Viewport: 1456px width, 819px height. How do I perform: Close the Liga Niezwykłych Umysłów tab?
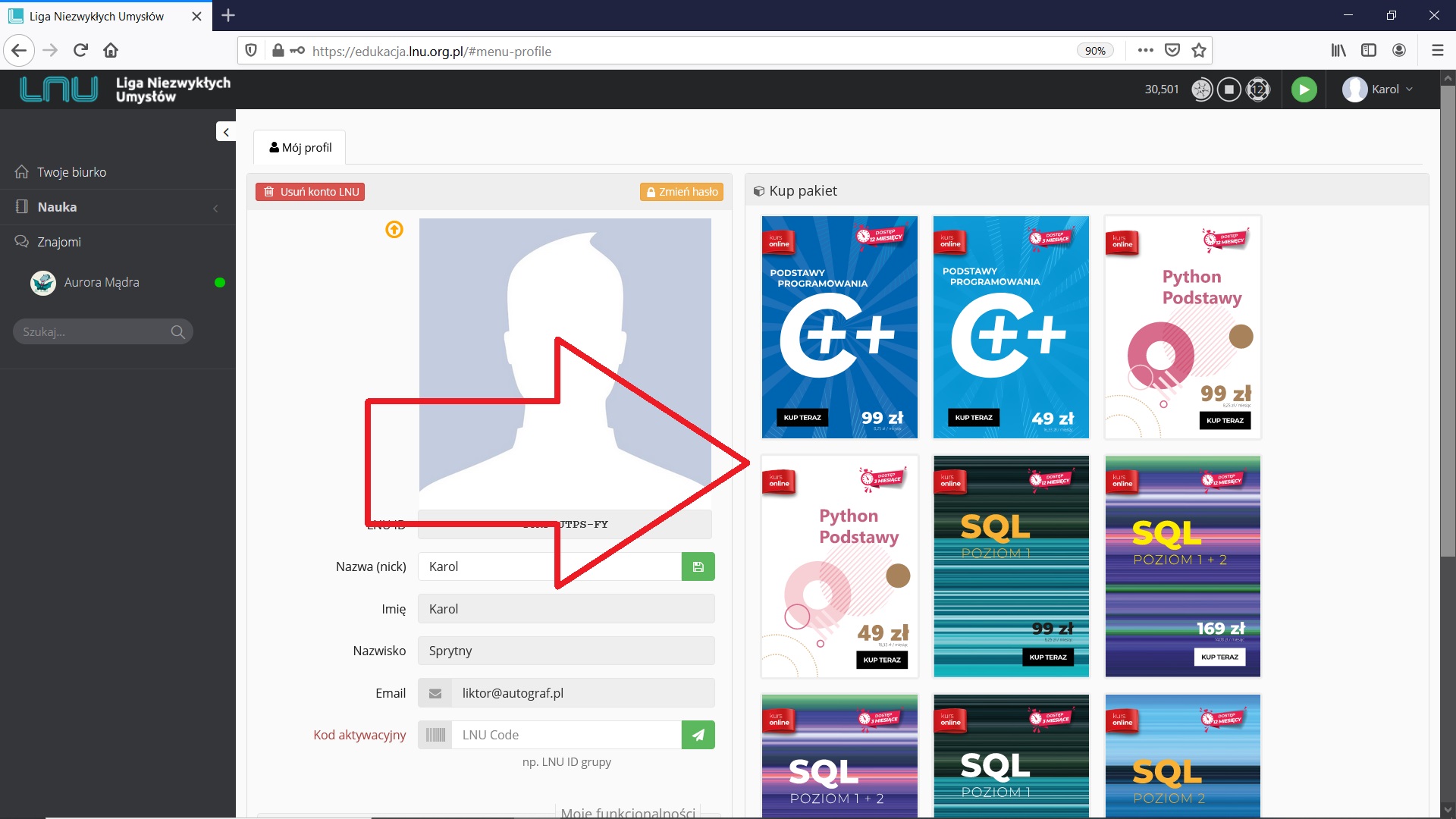196,16
